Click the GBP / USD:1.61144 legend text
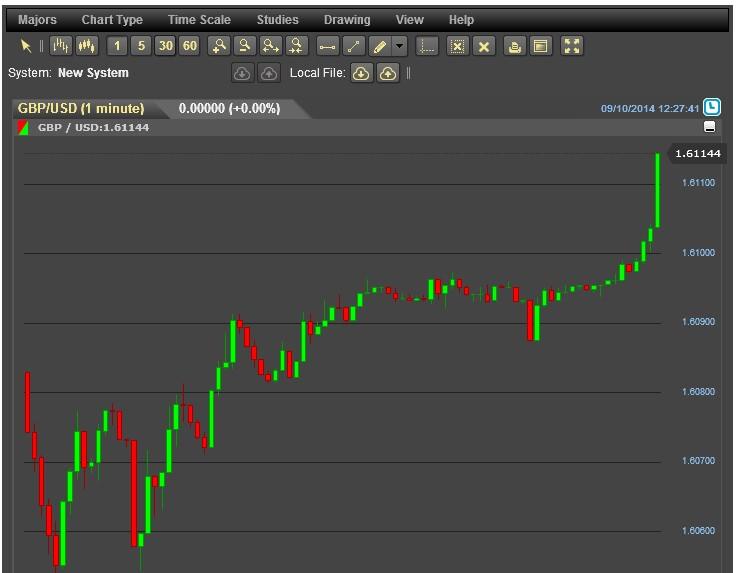This screenshot has width=737, height=573. [x=93, y=127]
